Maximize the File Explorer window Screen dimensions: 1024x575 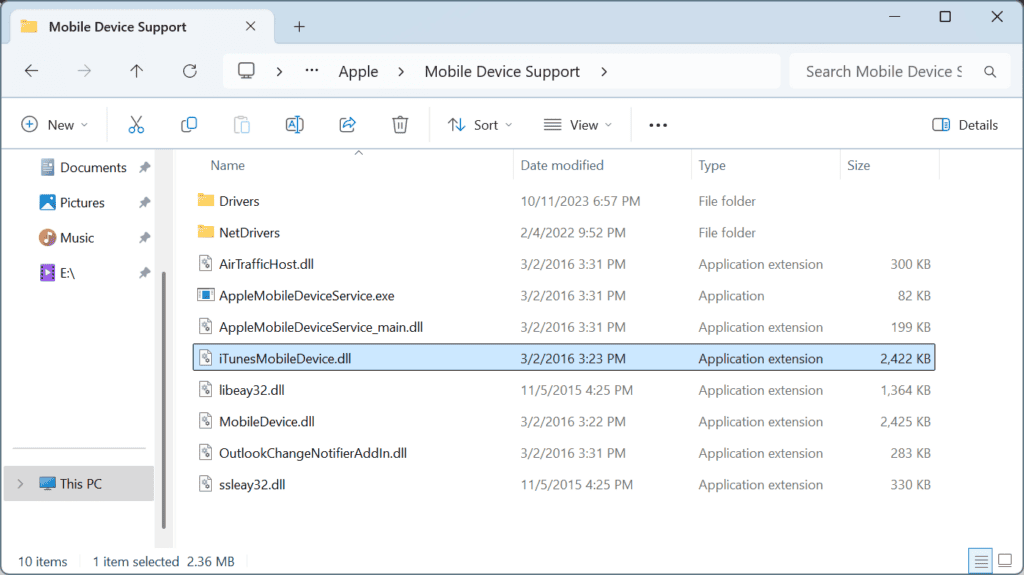coord(945,17)
